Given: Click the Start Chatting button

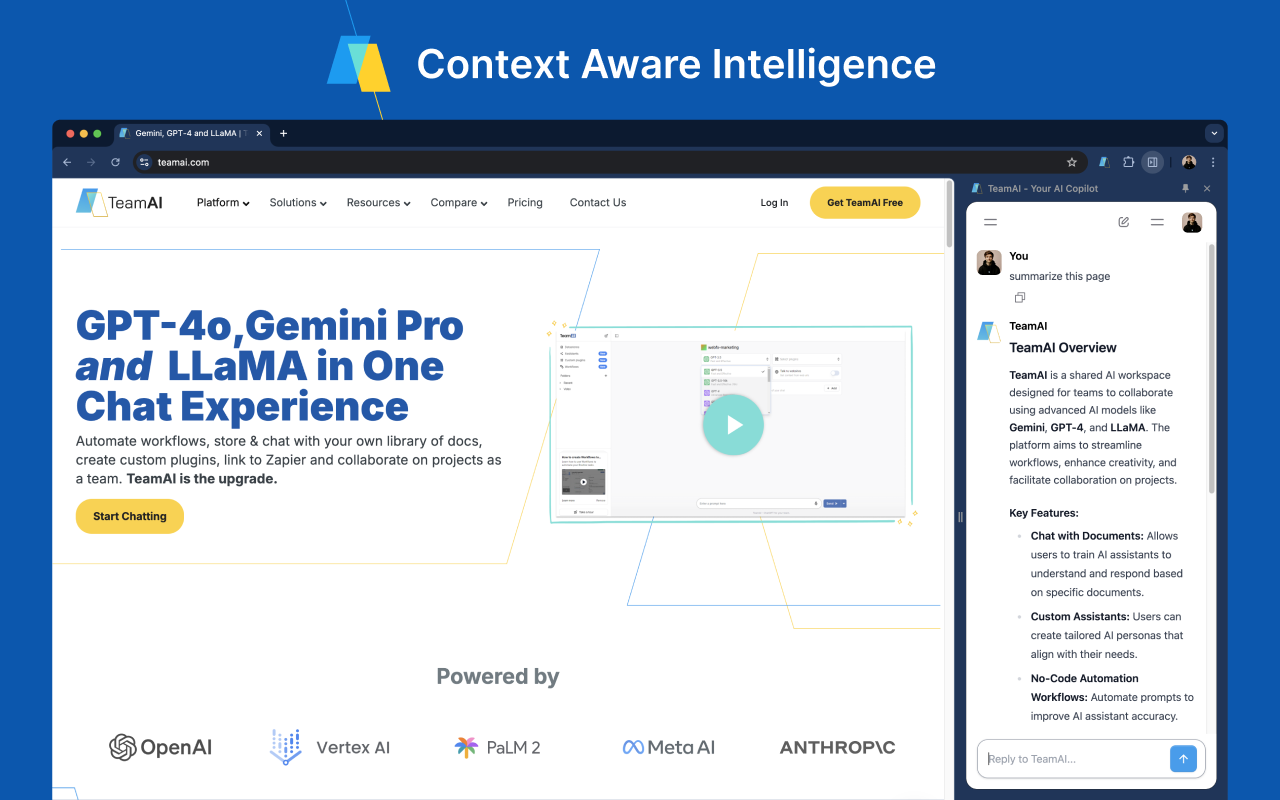Looking at the screenshot, I should pyautogui.click(x=129, y=516).
